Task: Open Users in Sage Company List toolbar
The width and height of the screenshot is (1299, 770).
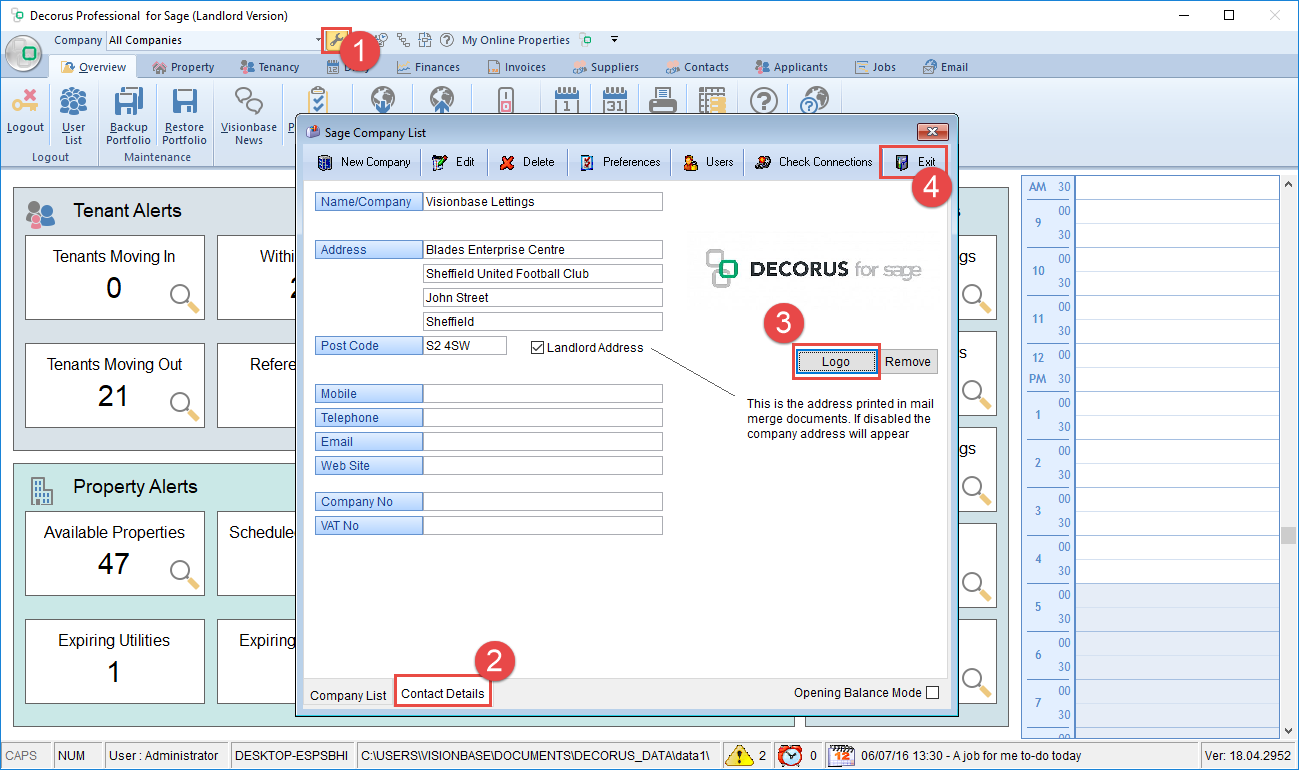Action: pyautogui.click(x=708, y=162)
